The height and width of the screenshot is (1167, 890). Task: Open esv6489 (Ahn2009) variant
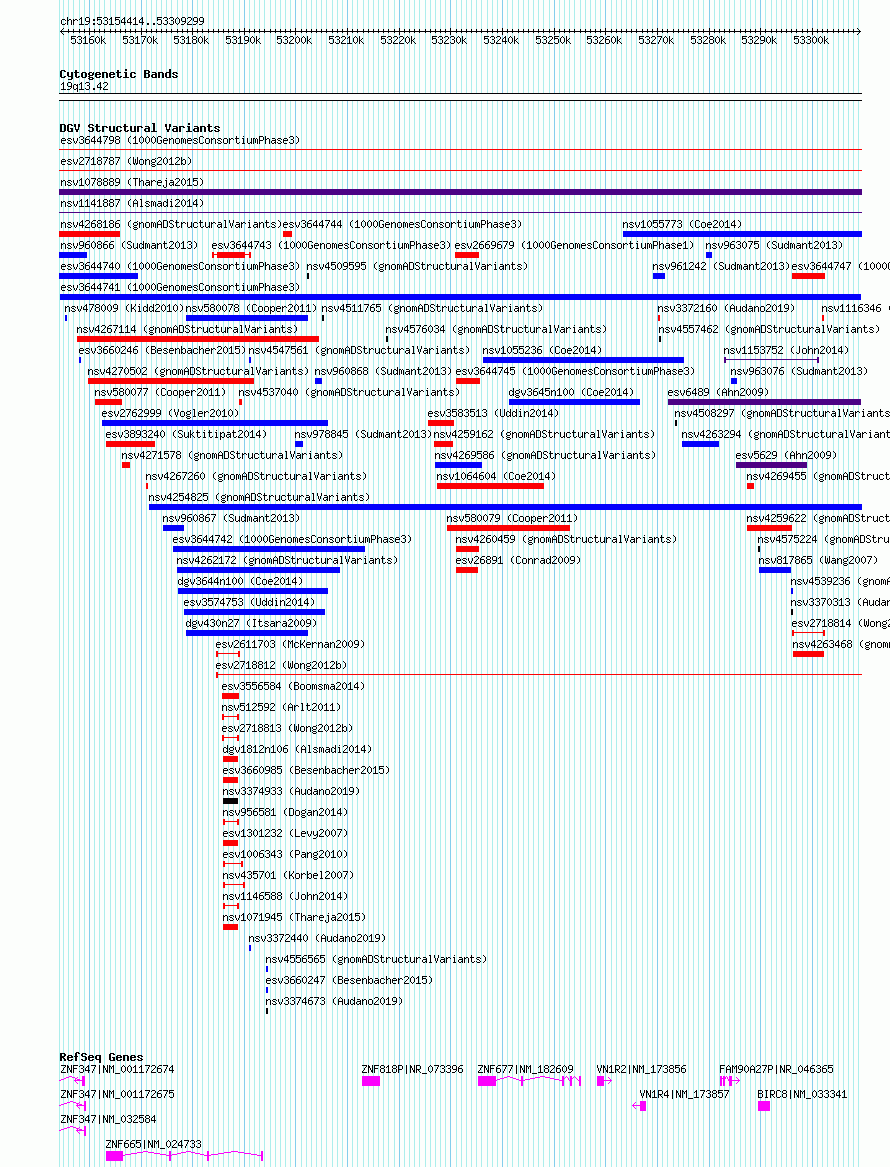click(718, 392)
